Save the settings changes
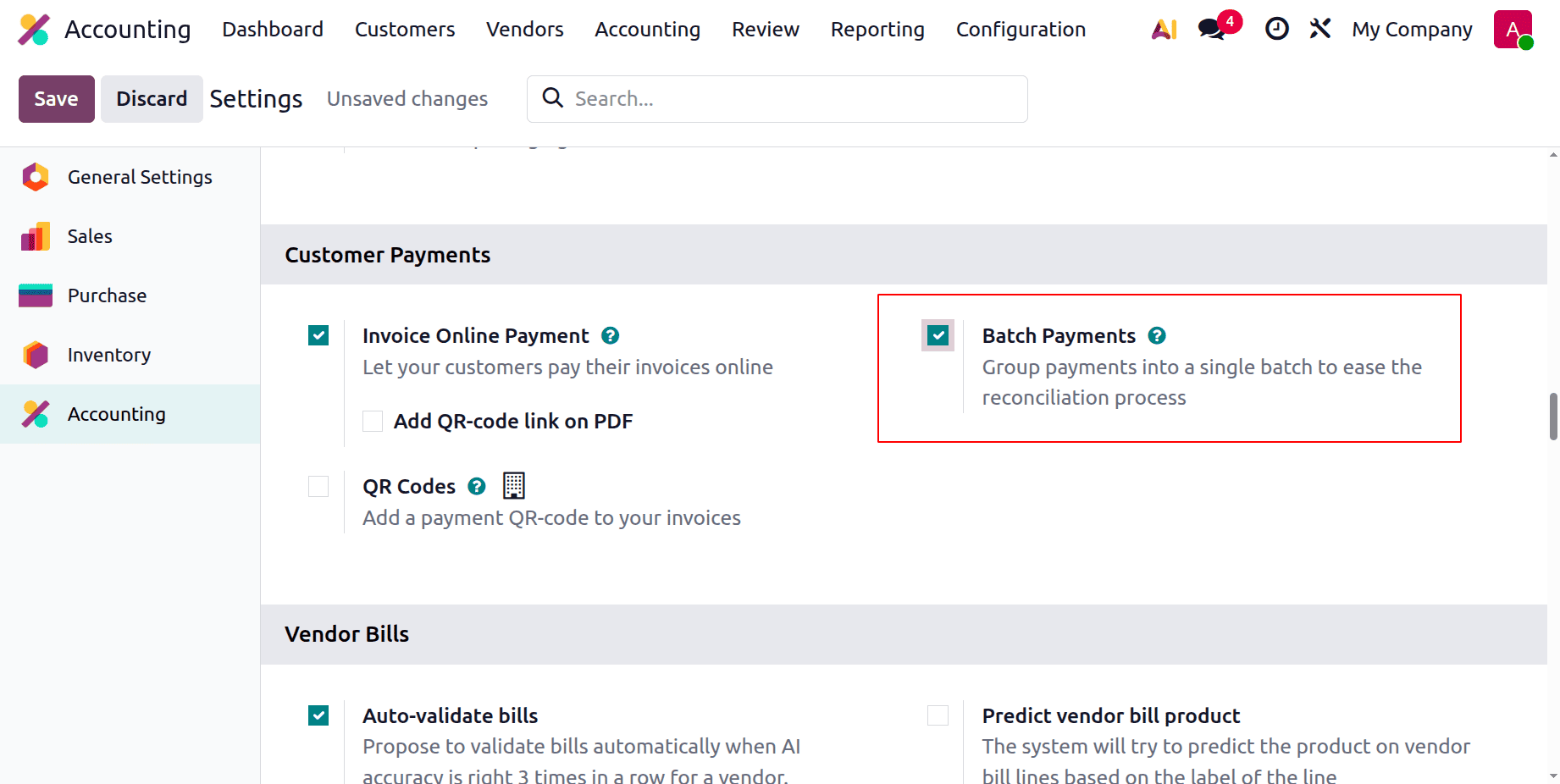This screenshot has width=1560, height=784. tap(57, 99)
